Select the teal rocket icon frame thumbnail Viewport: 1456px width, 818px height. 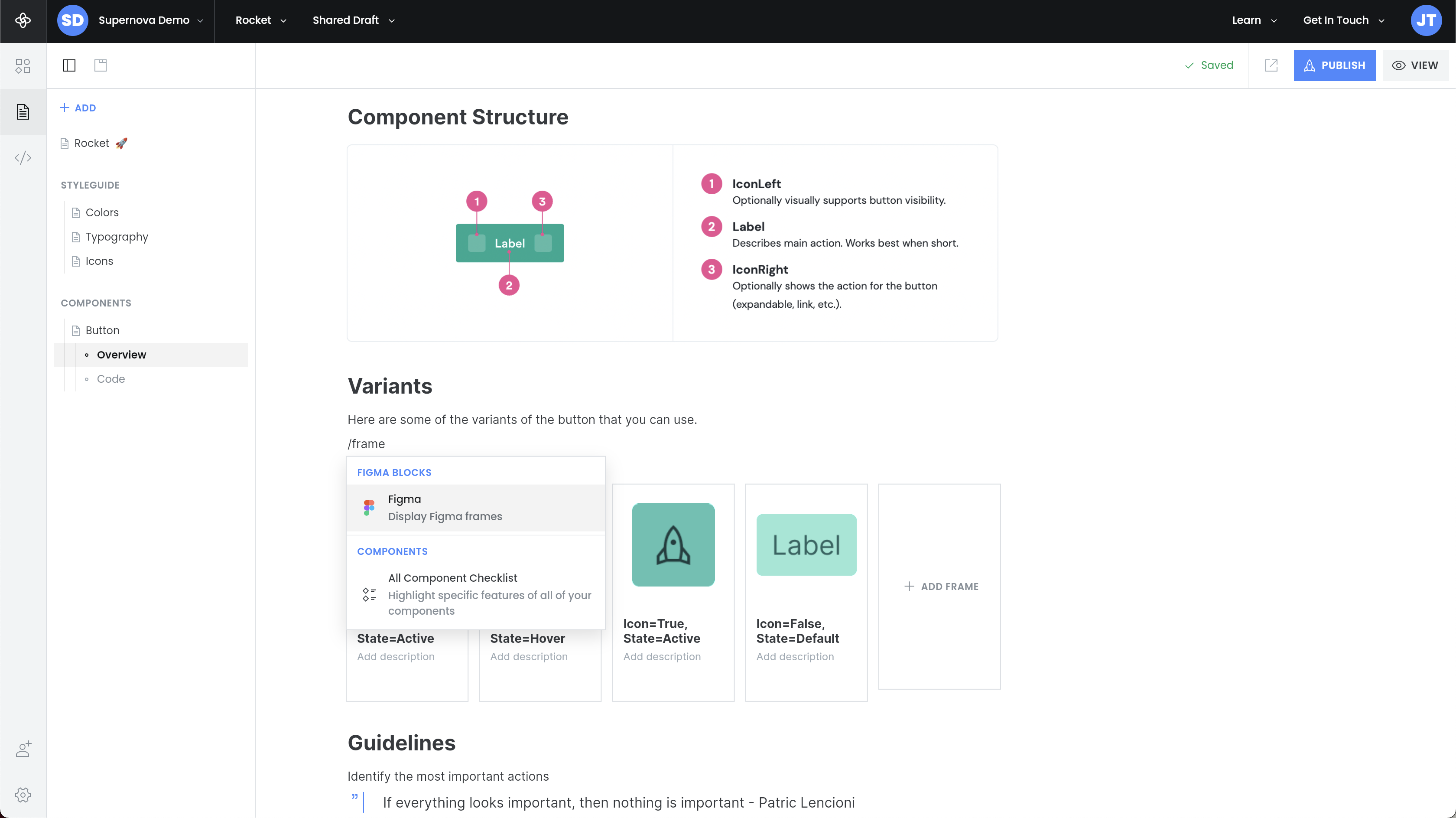pos(673,545)
